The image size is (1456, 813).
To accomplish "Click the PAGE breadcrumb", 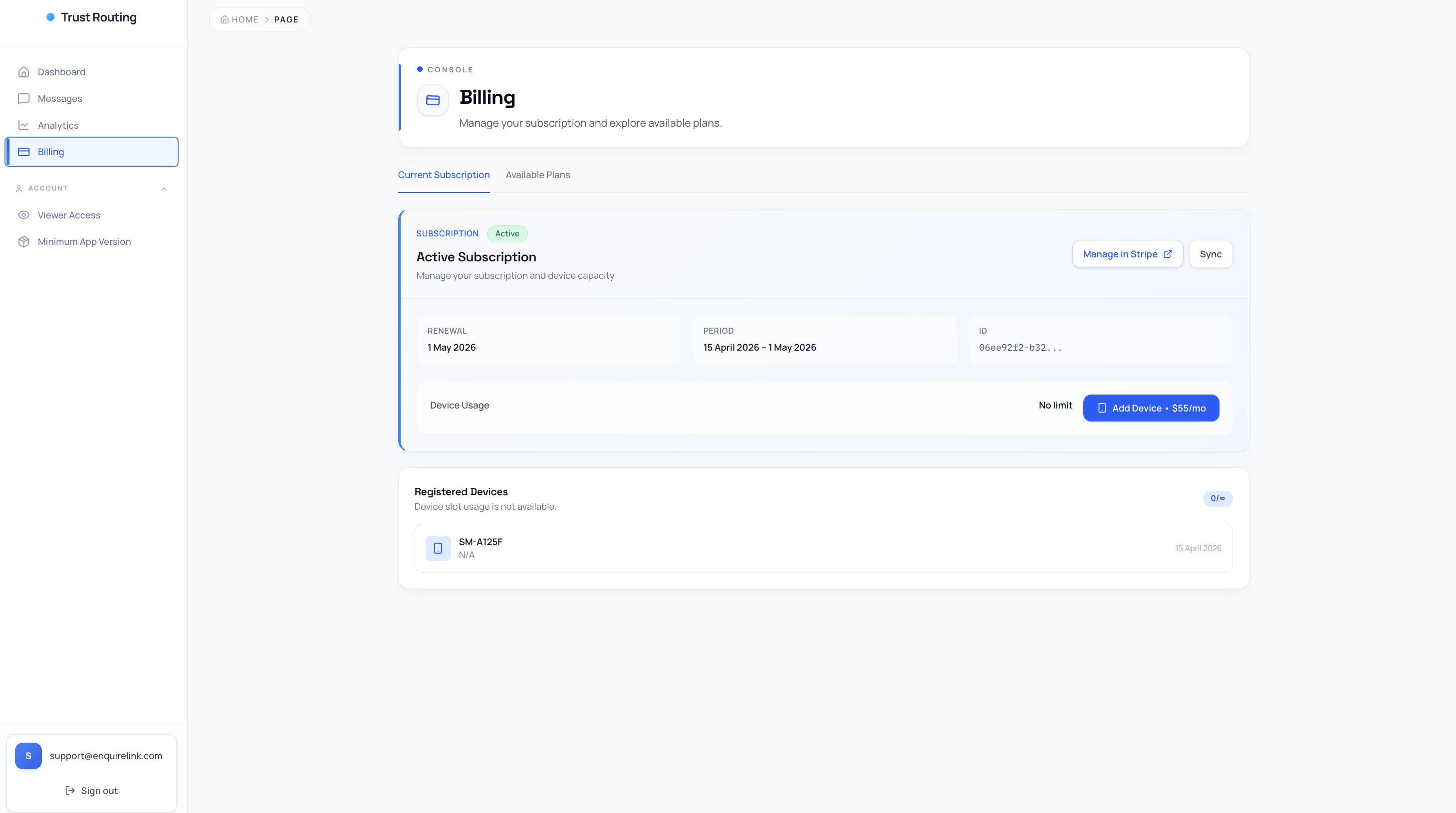I will 286,19.
